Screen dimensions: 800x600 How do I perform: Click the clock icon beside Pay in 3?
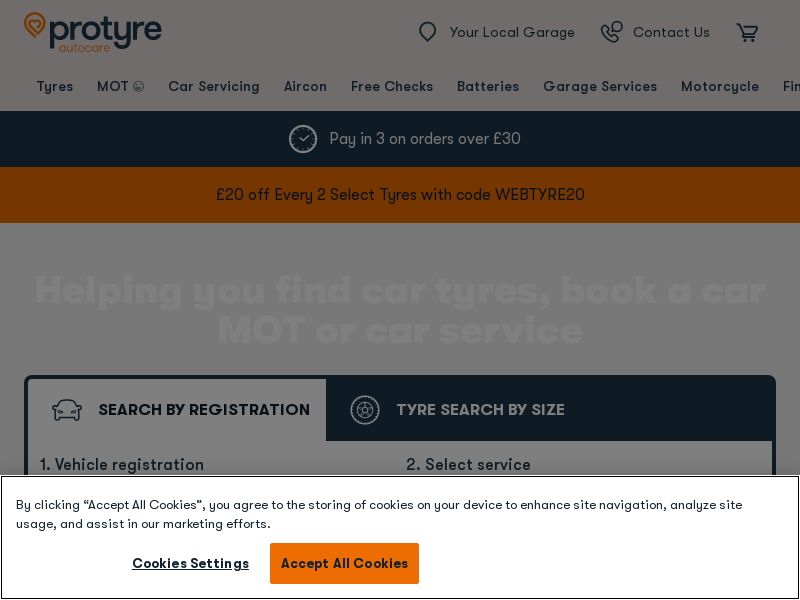(x=303, y=139)
